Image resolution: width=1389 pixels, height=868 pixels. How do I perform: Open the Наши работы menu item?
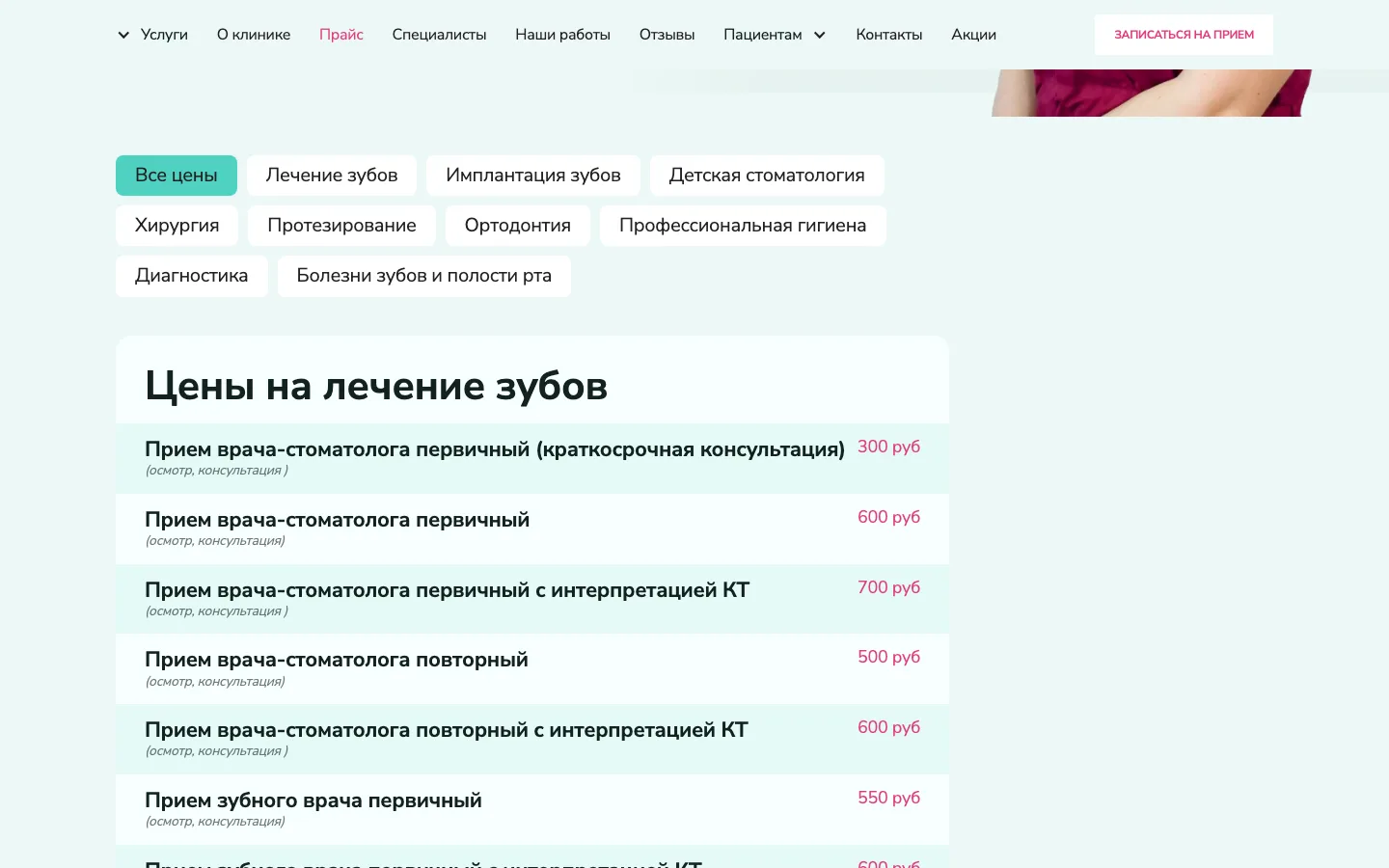coord(562,35)
